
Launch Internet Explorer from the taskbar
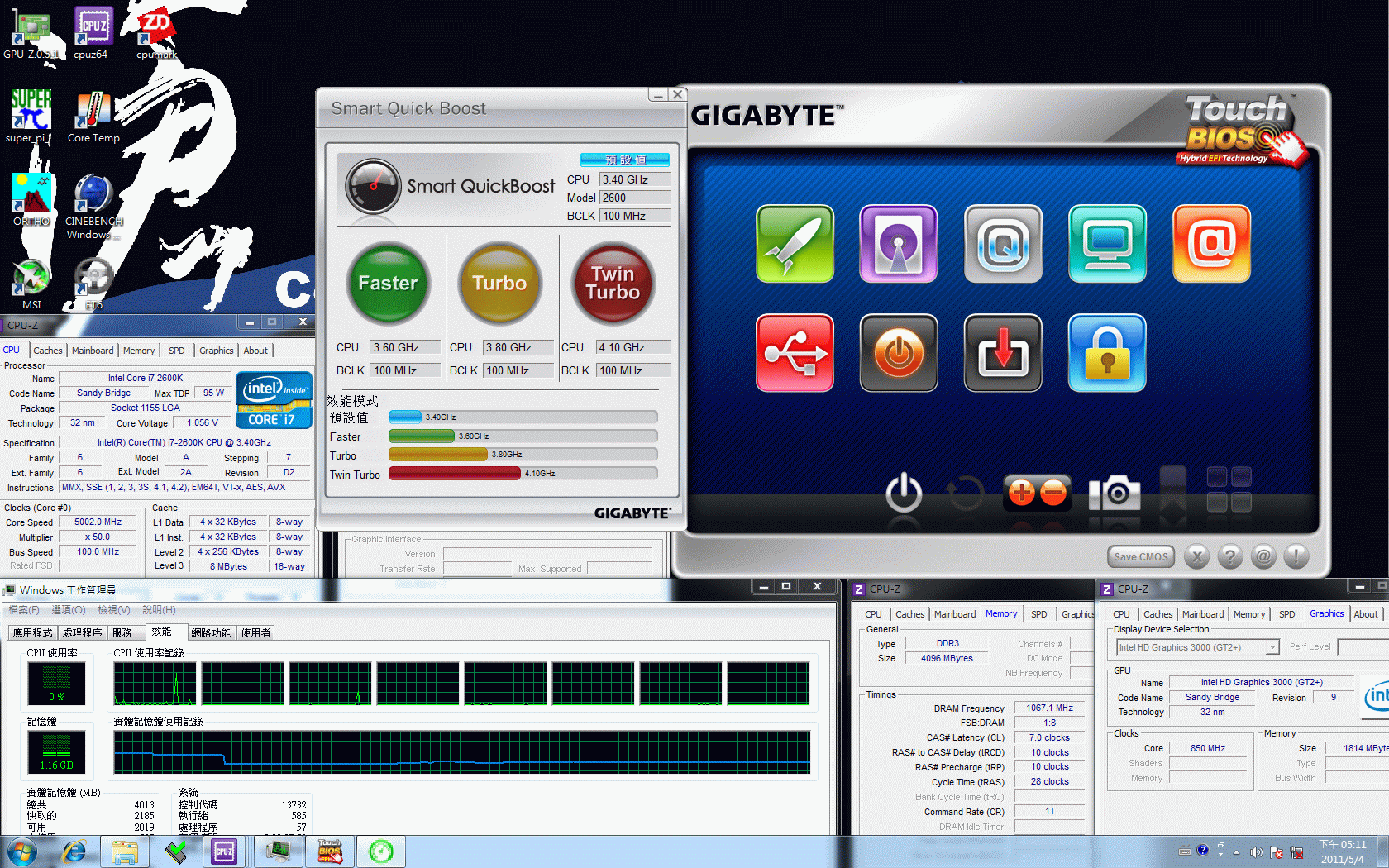pyautogui.click(x=74, y=851)
